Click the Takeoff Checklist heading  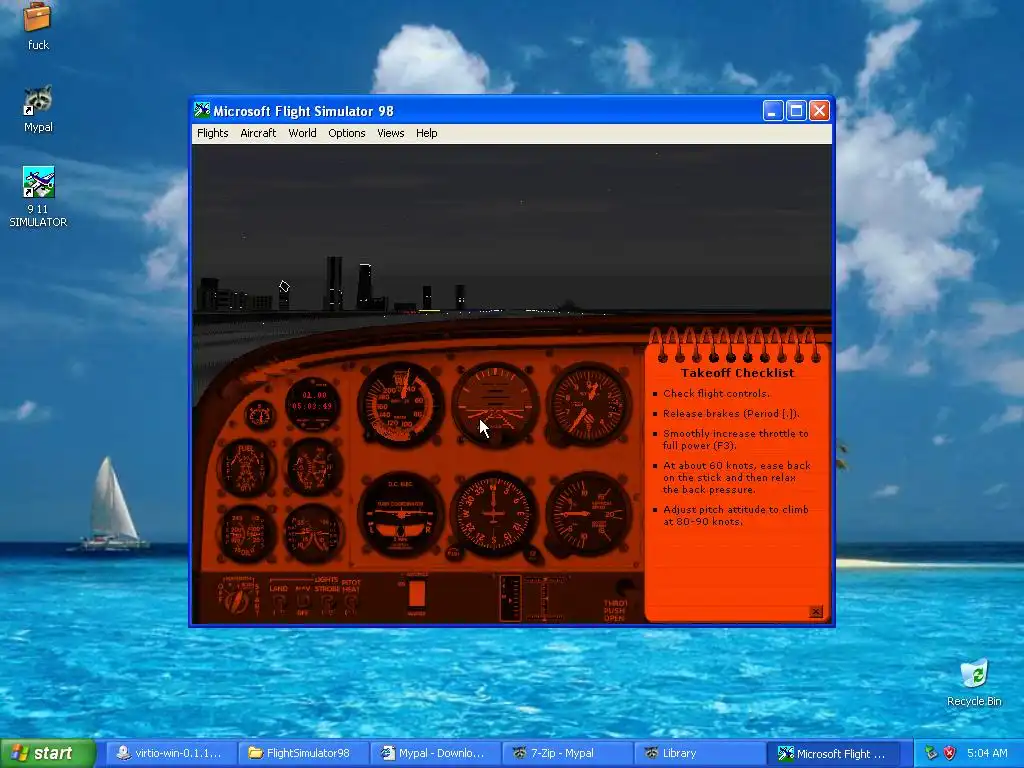(737, 373)
